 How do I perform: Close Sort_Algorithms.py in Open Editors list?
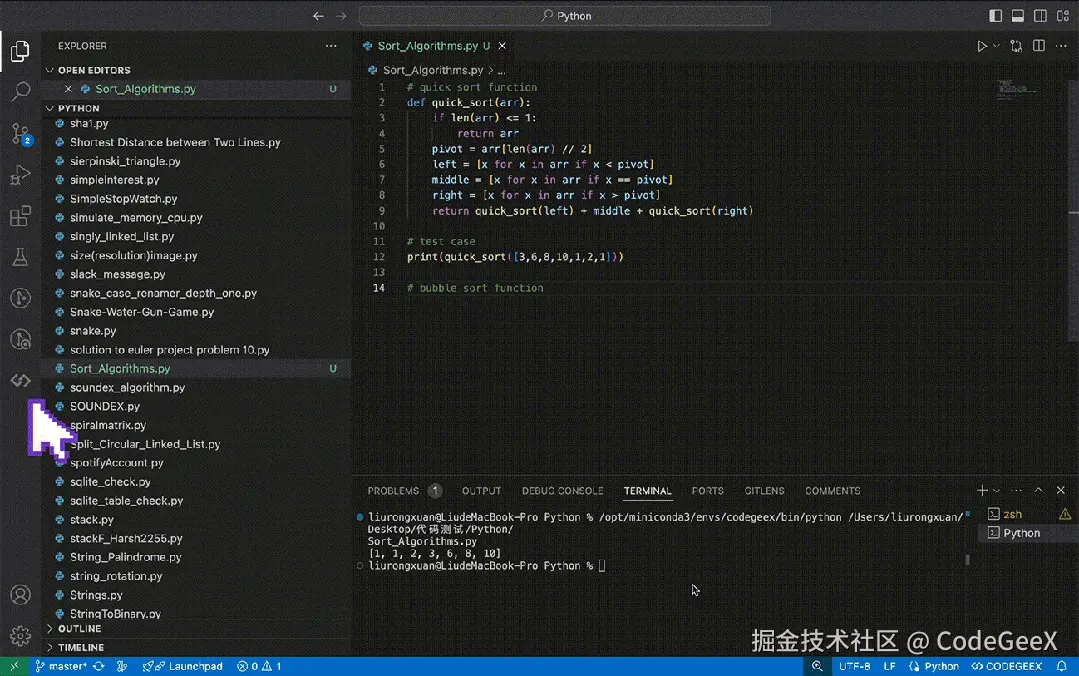pyautogui.click(x=68, y=89)
